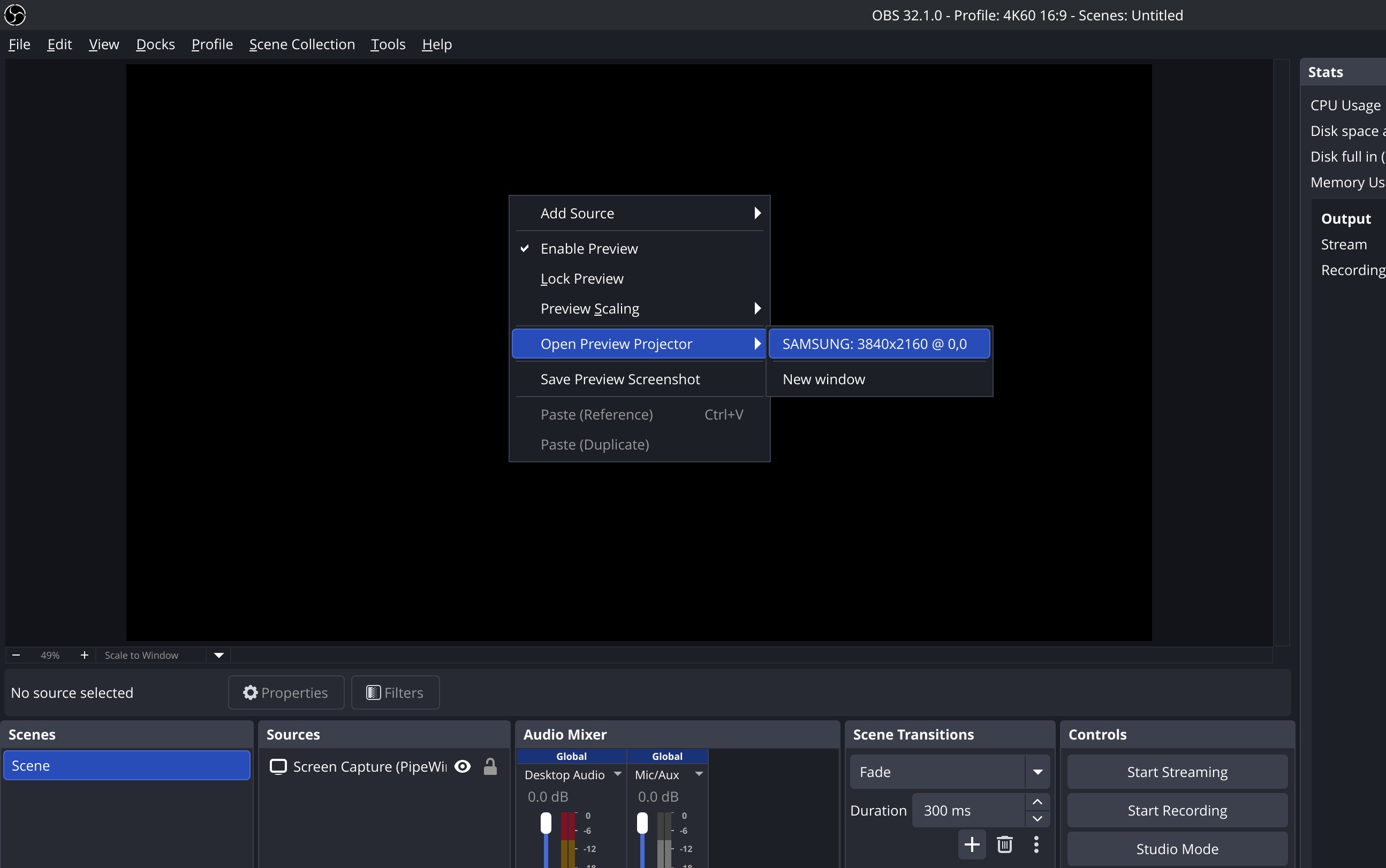Image resolution: width=1386 pixels, height=868 pixels.
Task: Expand the Desktop Audio options arrow
Action: point(618,774)
